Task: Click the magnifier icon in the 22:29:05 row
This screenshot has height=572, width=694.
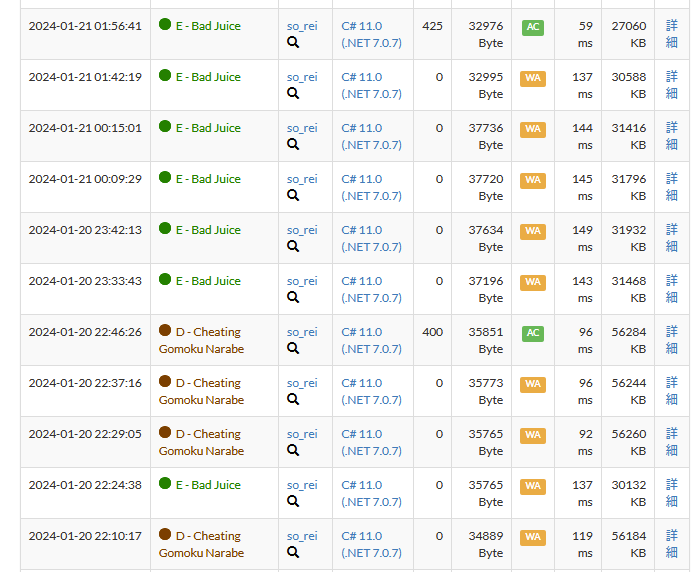Action: [293, 450]
